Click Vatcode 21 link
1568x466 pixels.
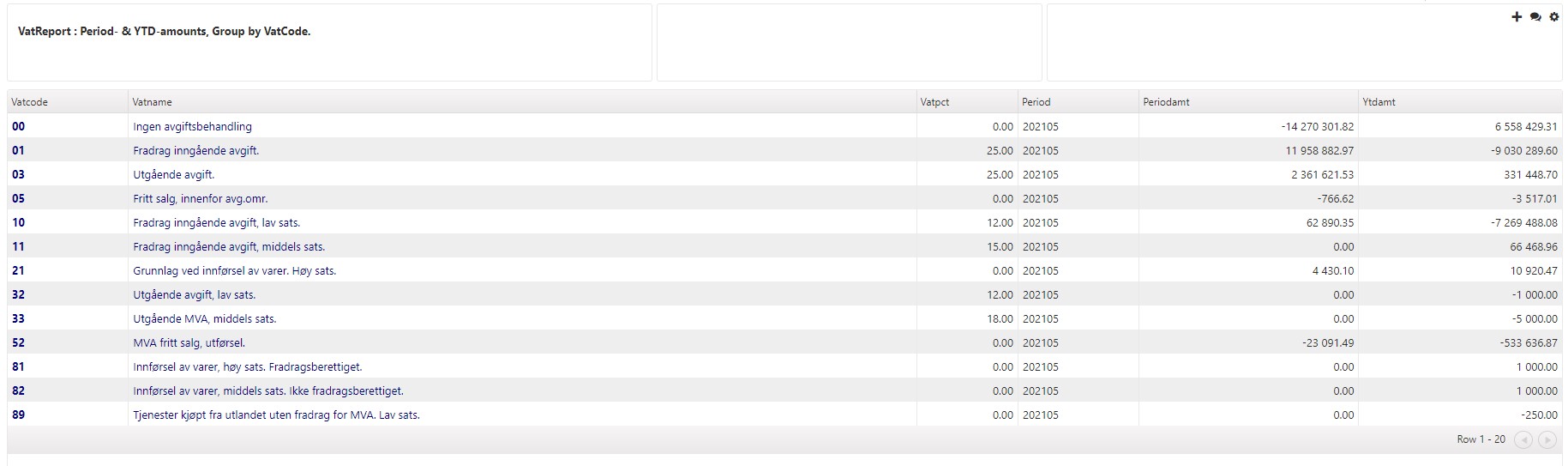[x=18, y=271]
